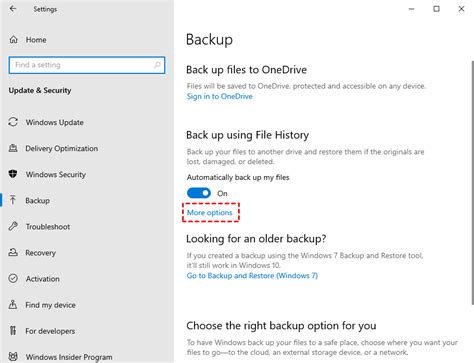The image size is (474, 363).
Task: Click the Home house icon
Action: click(13, 40)
